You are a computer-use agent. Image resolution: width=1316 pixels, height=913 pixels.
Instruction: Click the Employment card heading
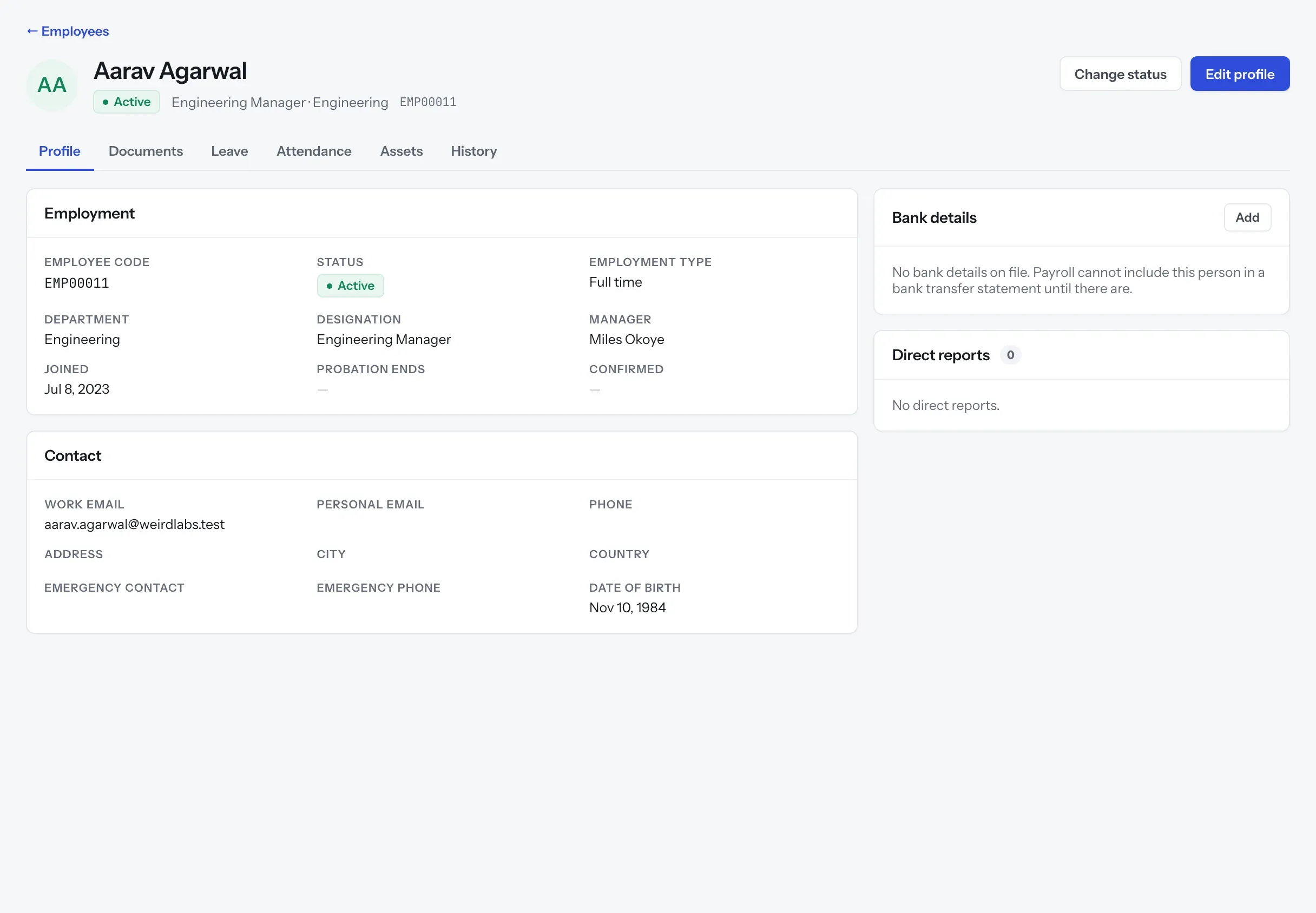89,214
